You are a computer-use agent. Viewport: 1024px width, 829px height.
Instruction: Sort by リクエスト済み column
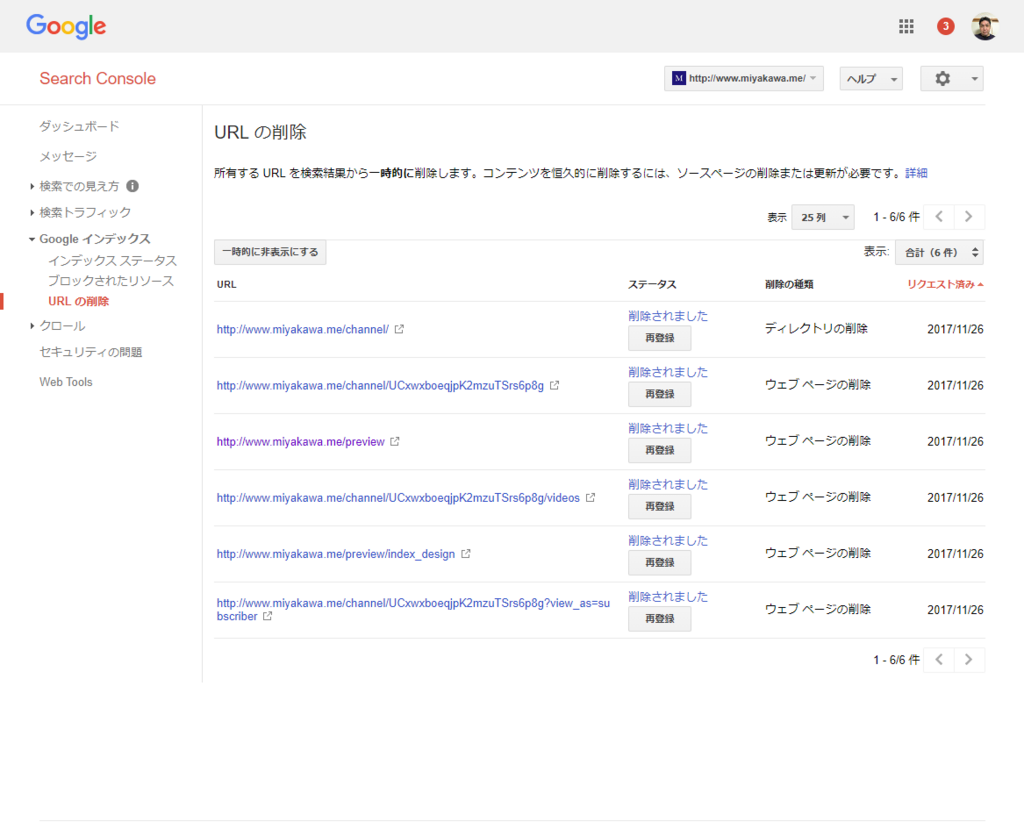pos(945,284)
